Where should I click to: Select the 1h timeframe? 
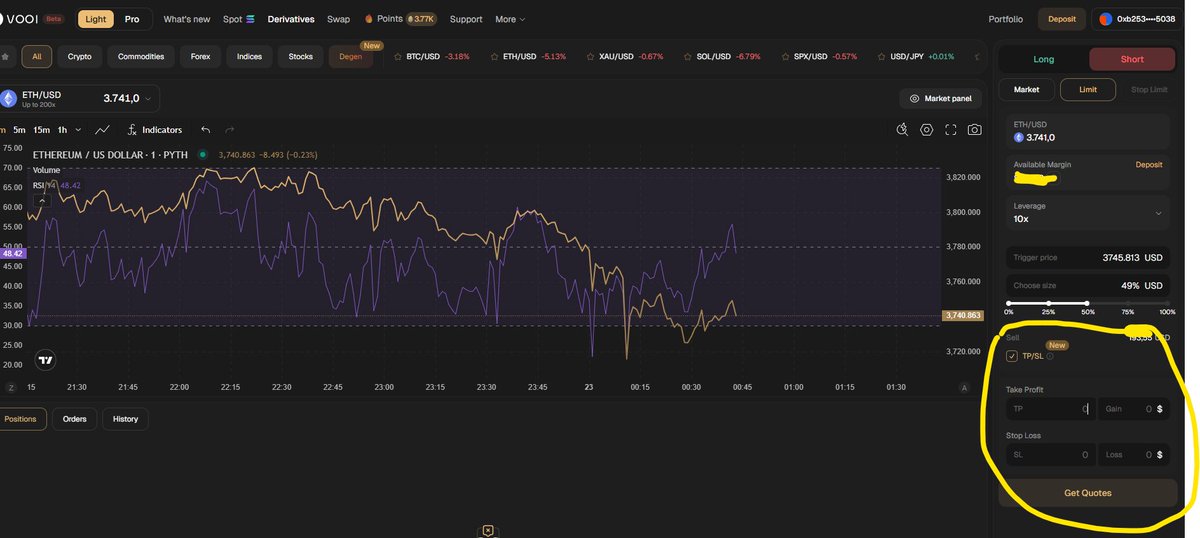coord(63,130)
